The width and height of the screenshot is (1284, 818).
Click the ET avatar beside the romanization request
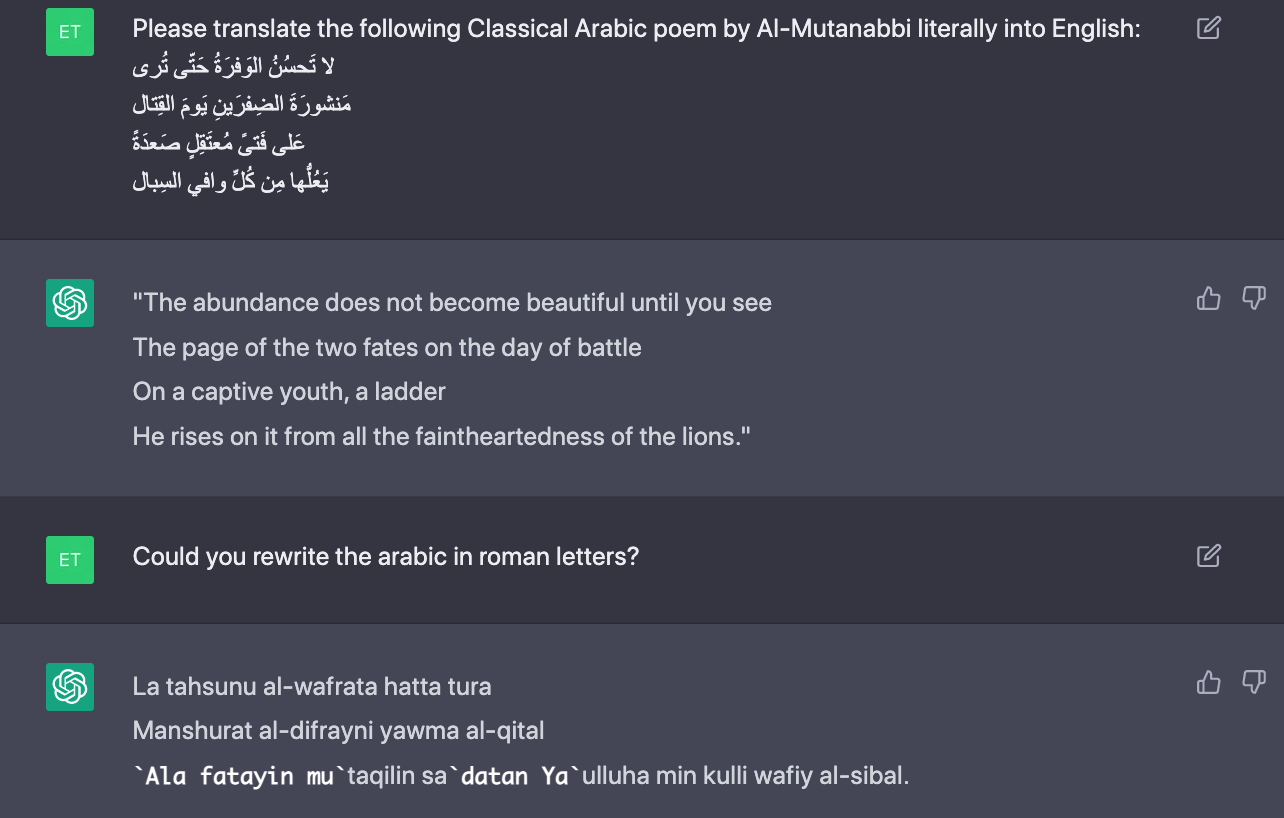(x=70, y=559)
